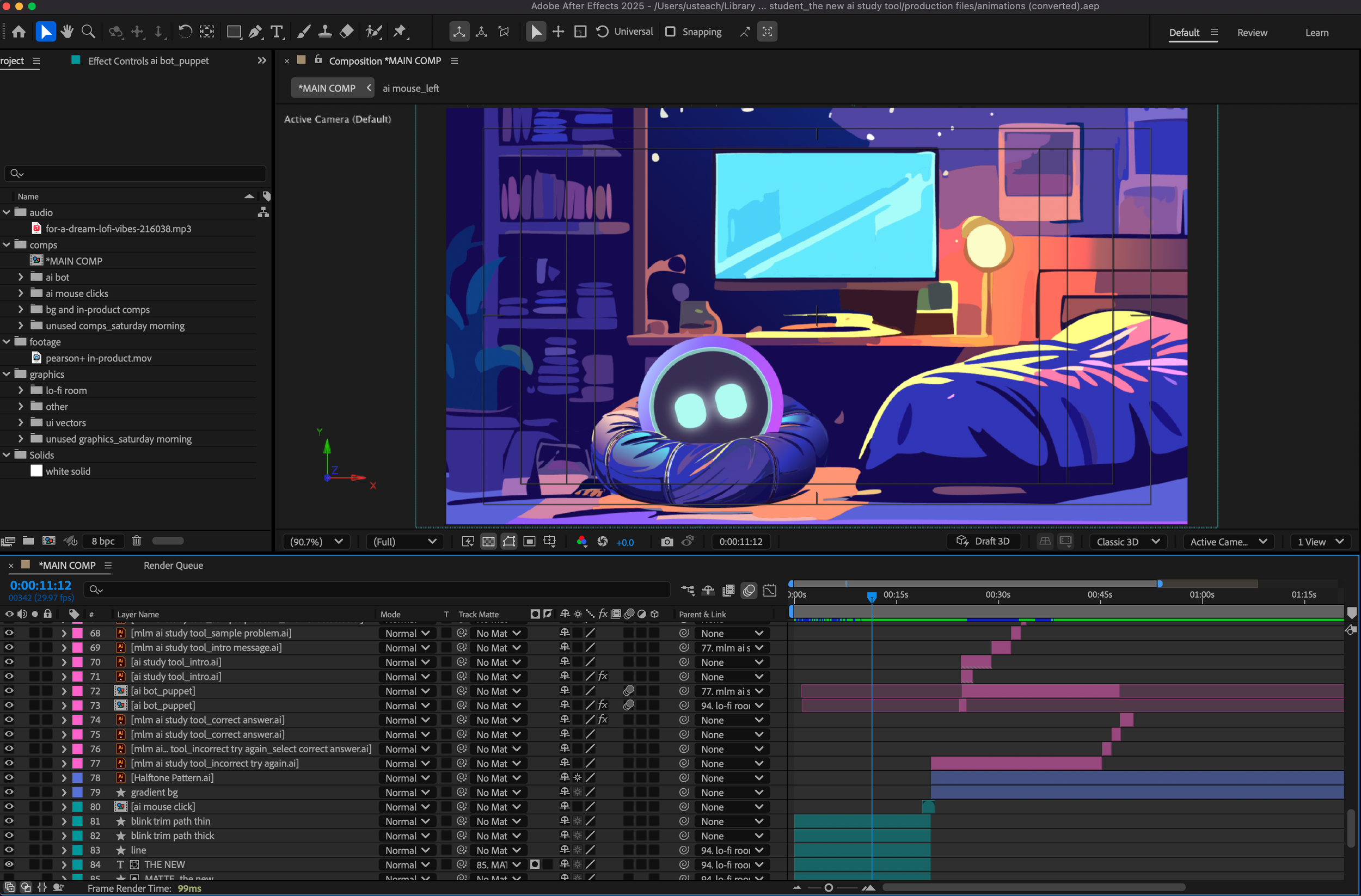Switch to the Learn workspace
Screen dimensions: 1361x896
pos(1316,33)
